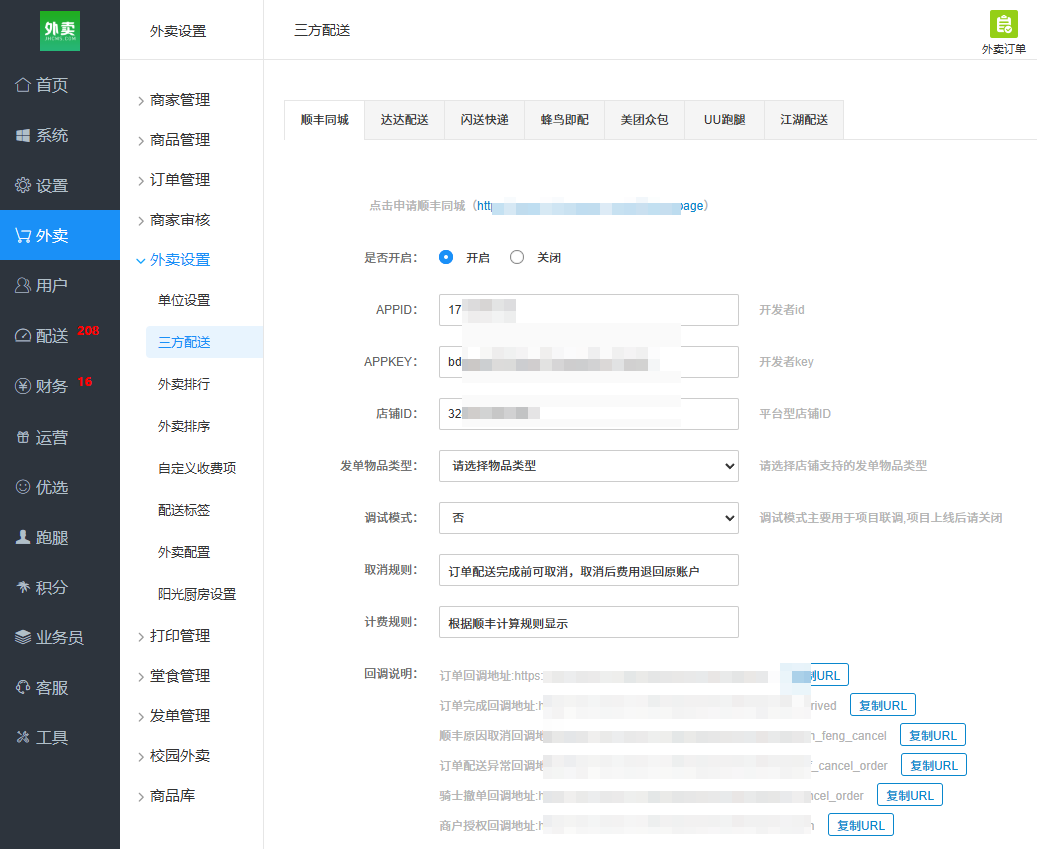This screenshot has height=849, width=1037.
Task: Click the APPID input field
Action: (x=589, y=309)
